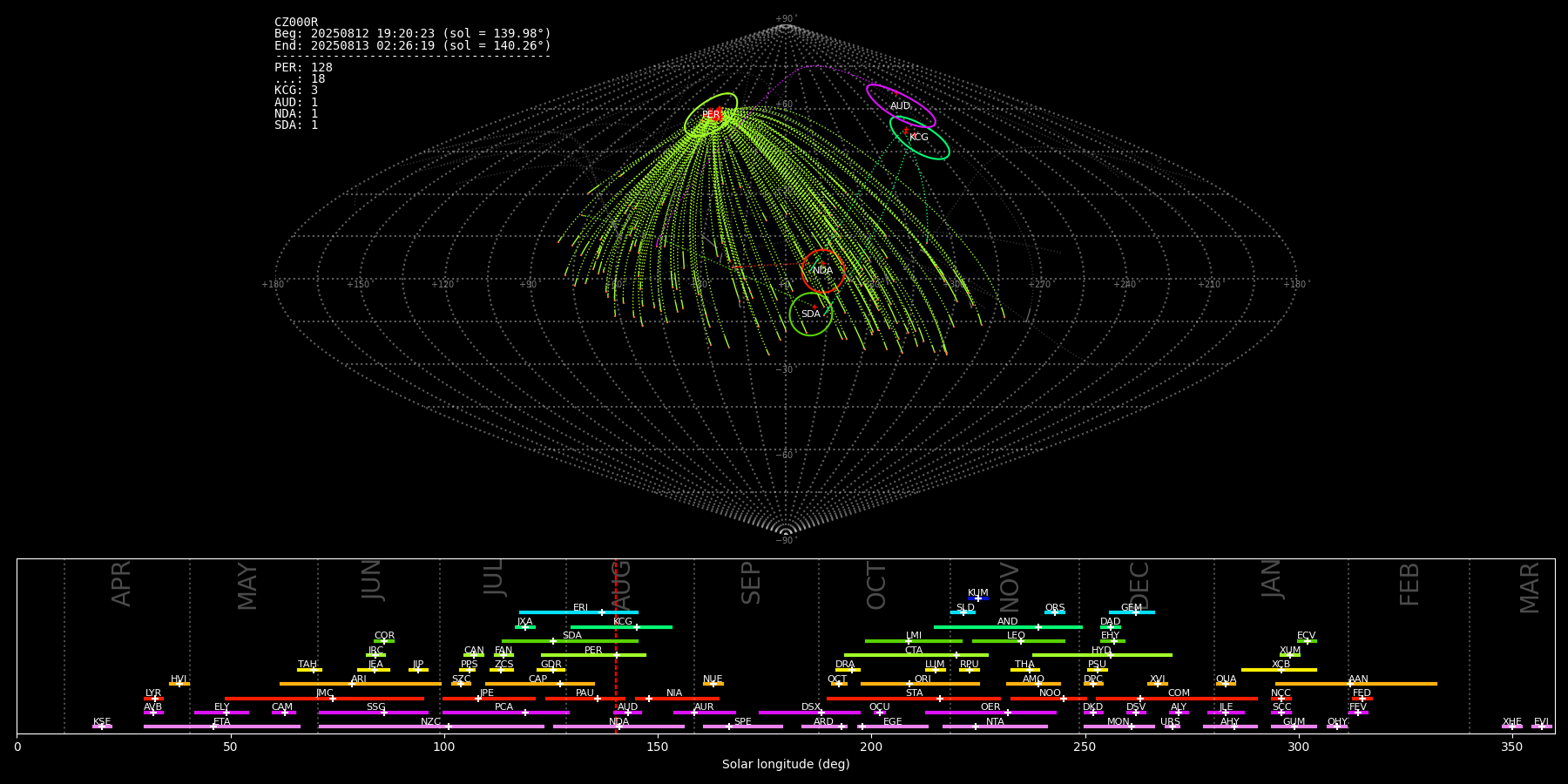Click the KSE shower label in timeline
This screenshot has width=1568, height=784.
(102, 722)
